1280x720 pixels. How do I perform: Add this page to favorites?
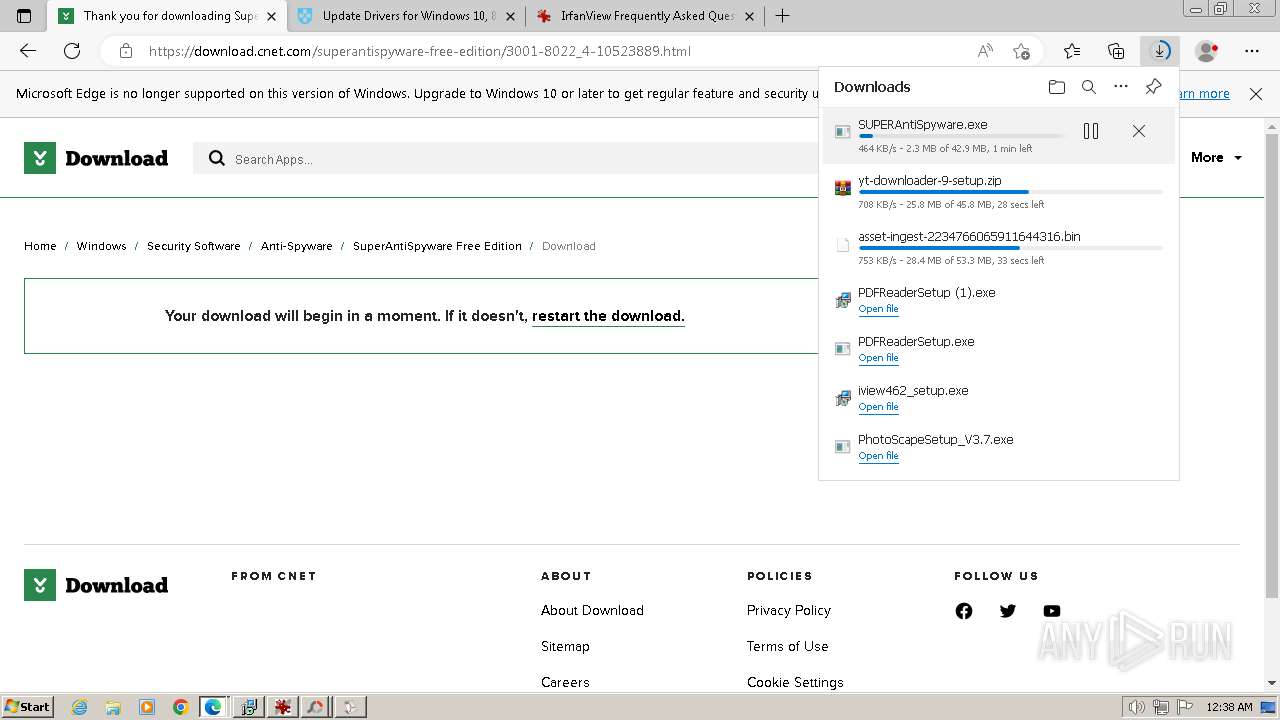tap(1021, 51)
